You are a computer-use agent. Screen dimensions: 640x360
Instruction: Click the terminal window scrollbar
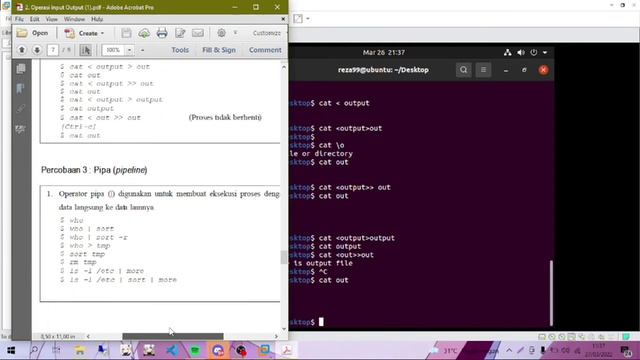(x=551, y=293)
